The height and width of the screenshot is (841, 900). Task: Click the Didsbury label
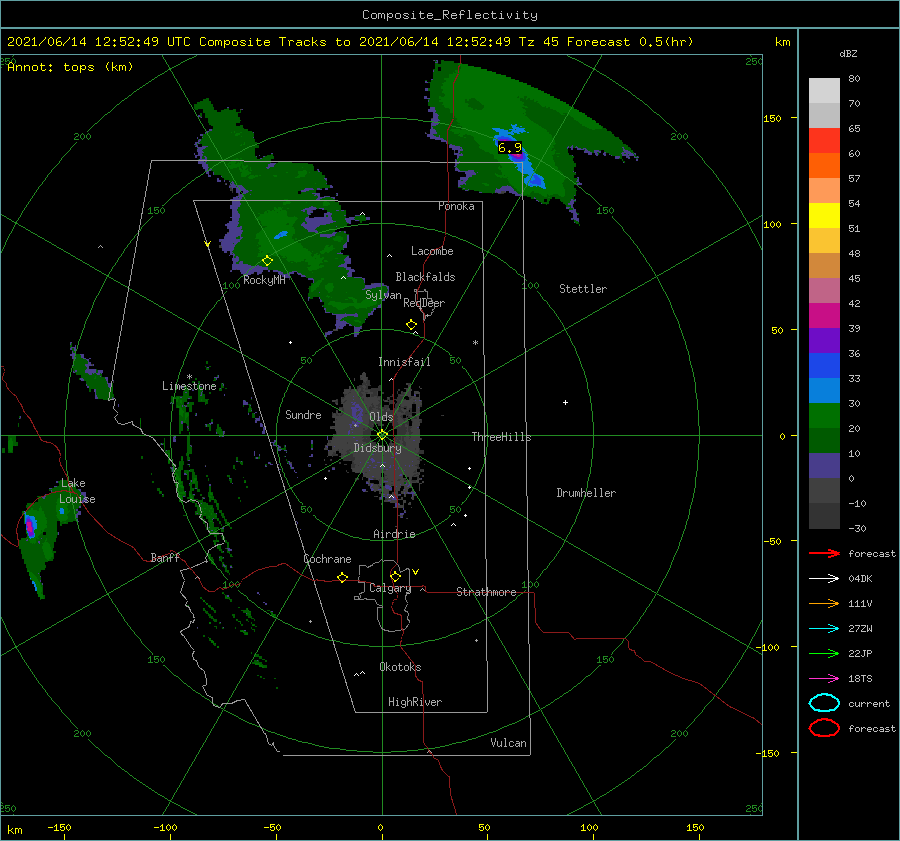tap(377, 448)
